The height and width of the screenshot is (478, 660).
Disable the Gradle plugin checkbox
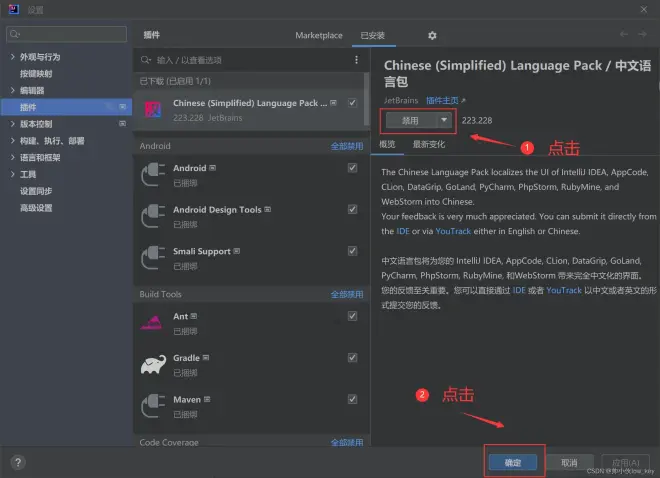[x=352, y=358]
